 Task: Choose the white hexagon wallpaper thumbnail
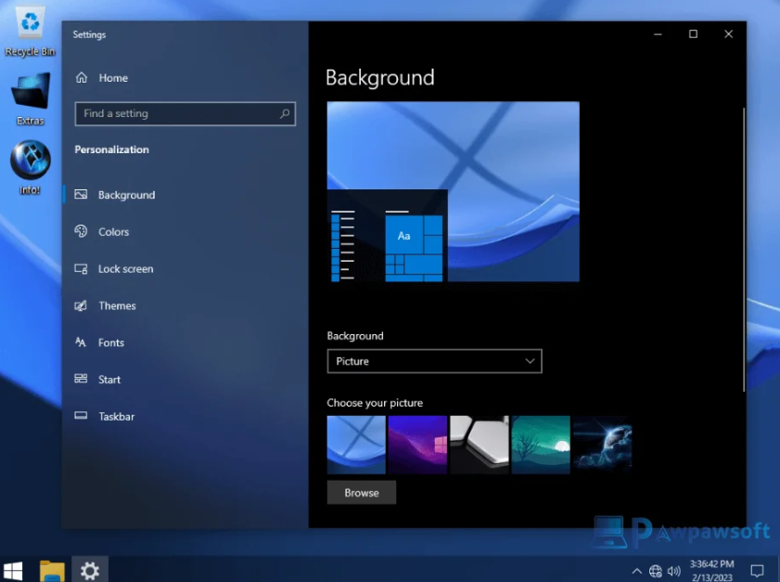tap(480, 445)
